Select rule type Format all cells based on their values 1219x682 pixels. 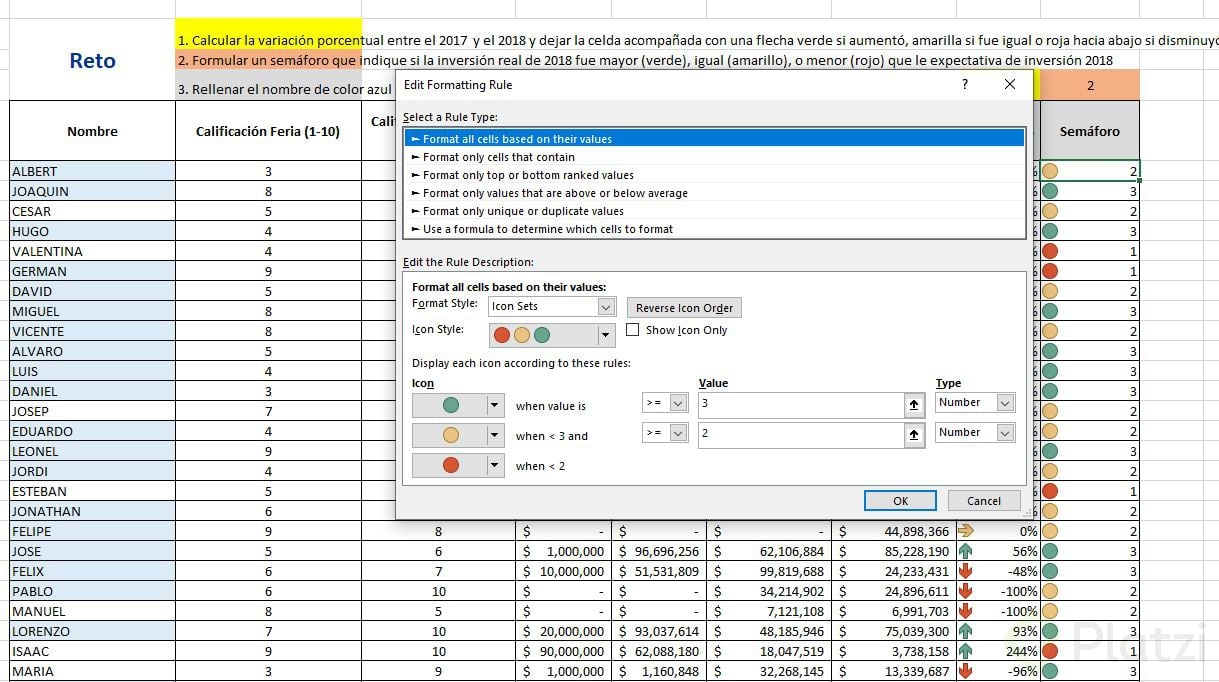tap(714, 139)
